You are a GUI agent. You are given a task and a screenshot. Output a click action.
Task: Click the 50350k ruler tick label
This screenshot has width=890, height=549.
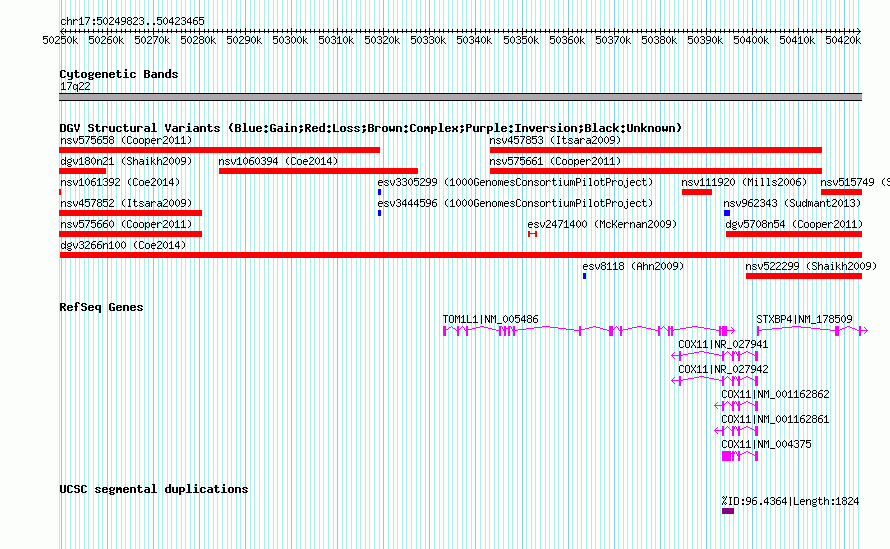tap(520, 40)
